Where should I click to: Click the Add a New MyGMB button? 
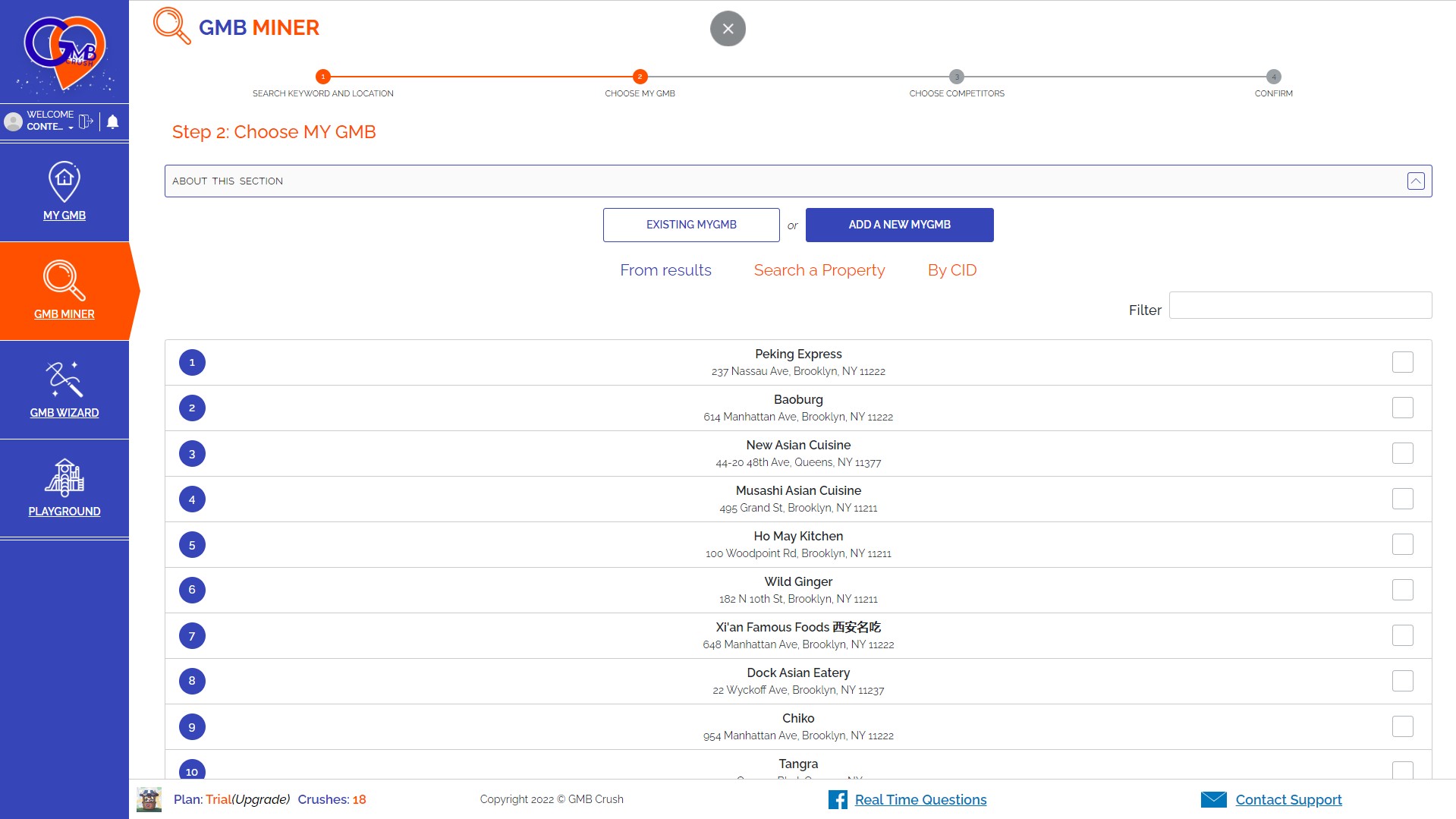pos(899,225)
